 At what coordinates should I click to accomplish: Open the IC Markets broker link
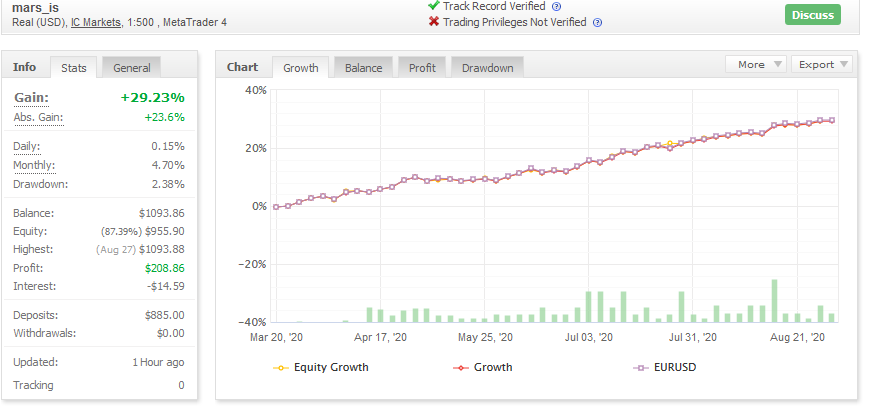[x=96, y=23]
